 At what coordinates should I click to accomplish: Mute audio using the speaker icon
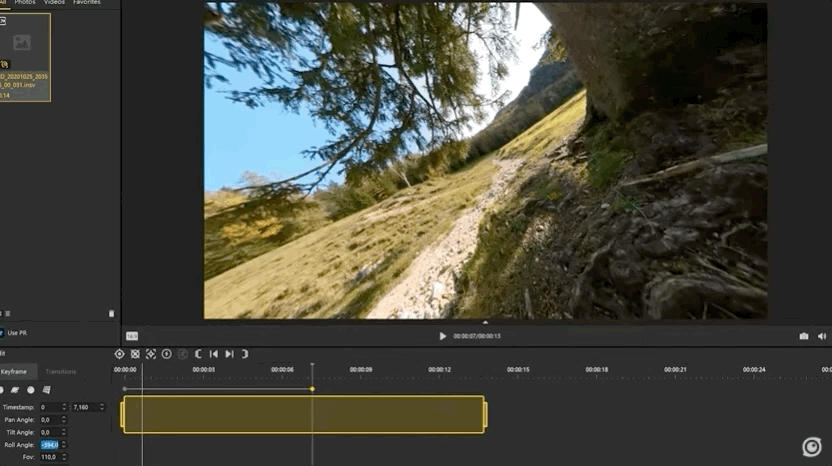pos(822,336)
